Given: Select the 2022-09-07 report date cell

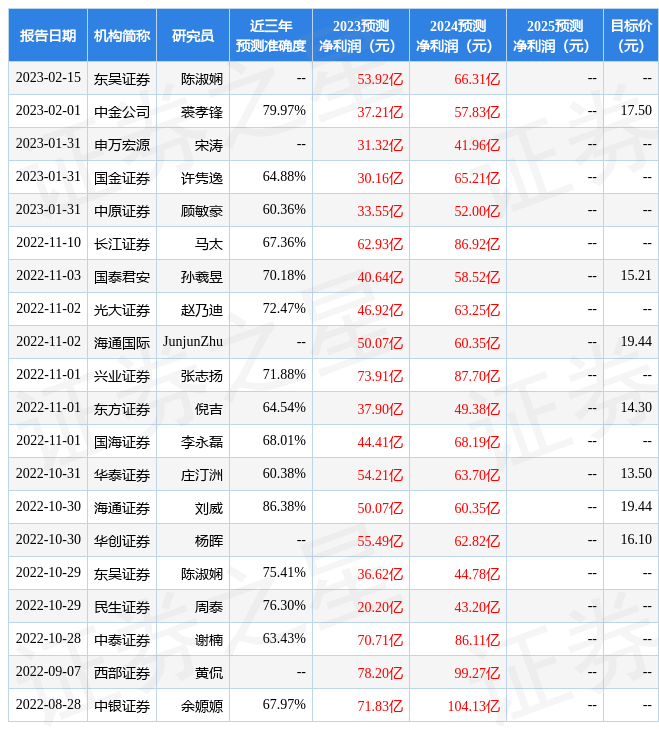Looking at the screenshot, I should point(48,672).
